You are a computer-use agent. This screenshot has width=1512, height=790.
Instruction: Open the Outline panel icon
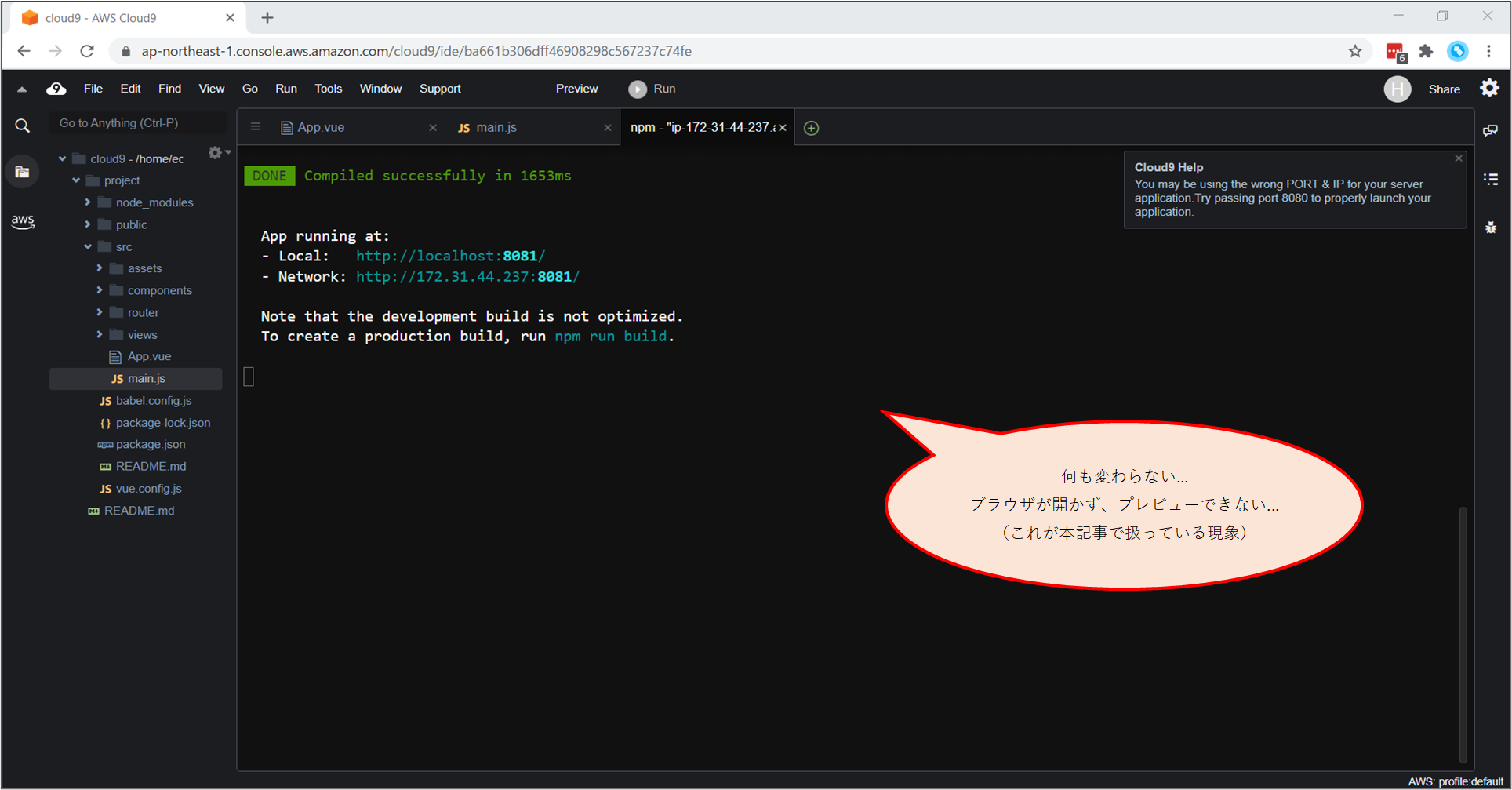click(x=1491, y=180)
